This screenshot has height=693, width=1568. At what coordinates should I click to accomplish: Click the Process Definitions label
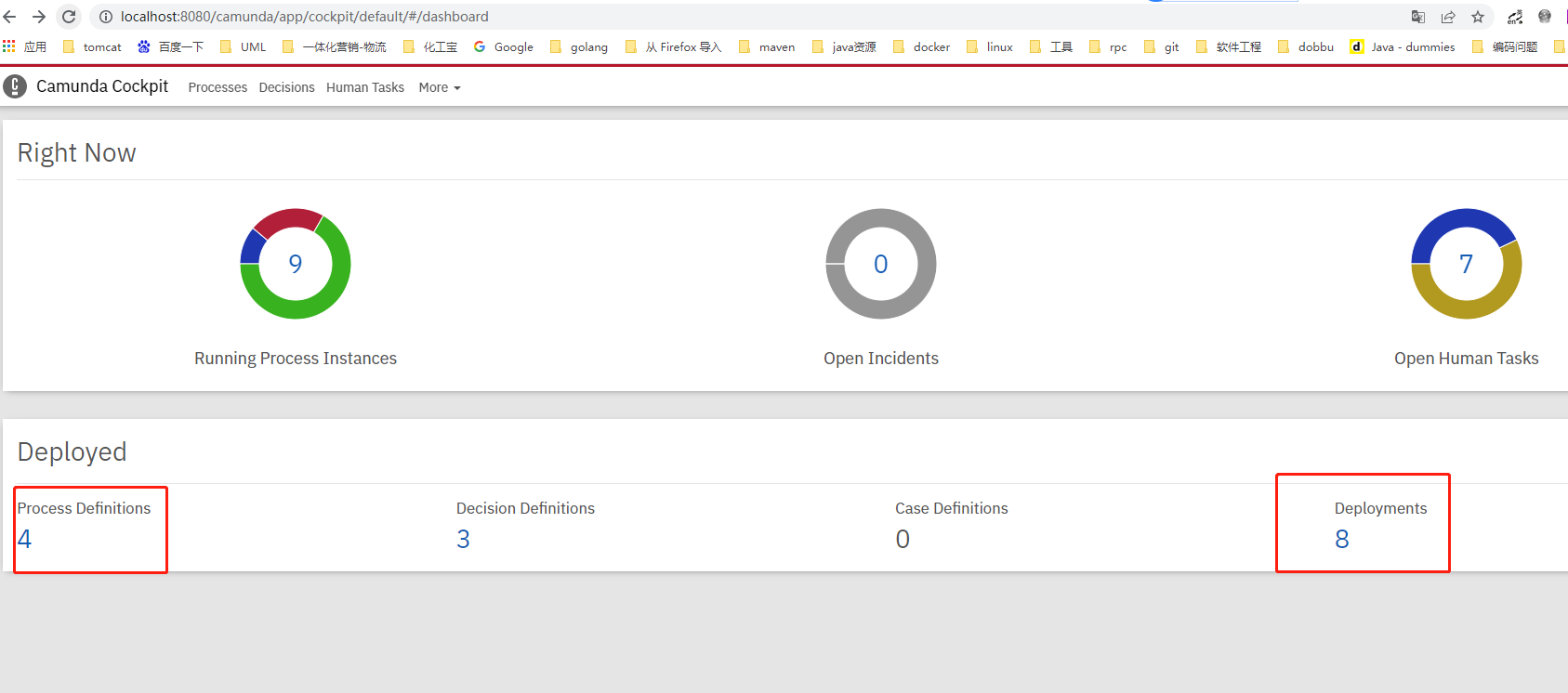point(84,508)
